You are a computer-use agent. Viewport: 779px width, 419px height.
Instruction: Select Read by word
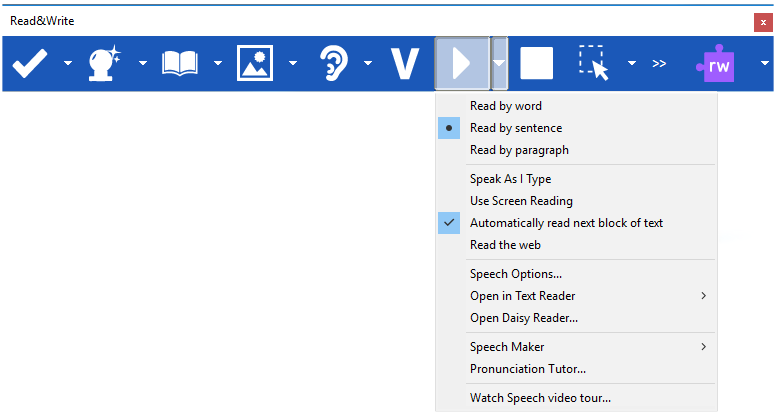click(x=576, y=106)
